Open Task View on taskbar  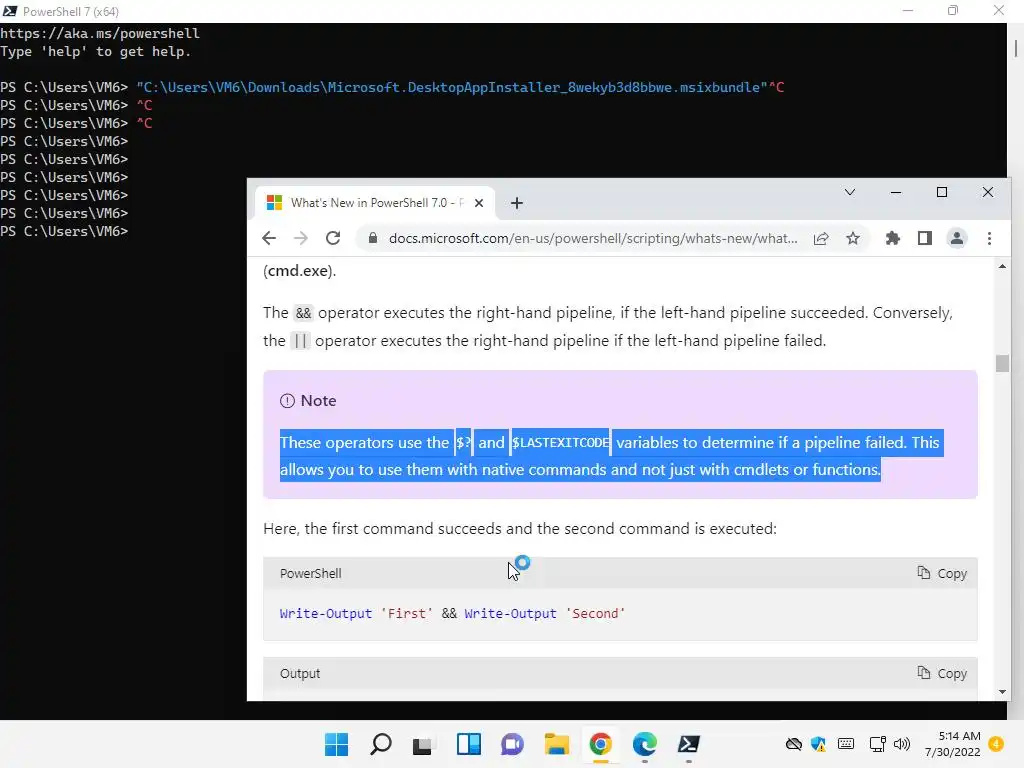click(x=423, y=744)
